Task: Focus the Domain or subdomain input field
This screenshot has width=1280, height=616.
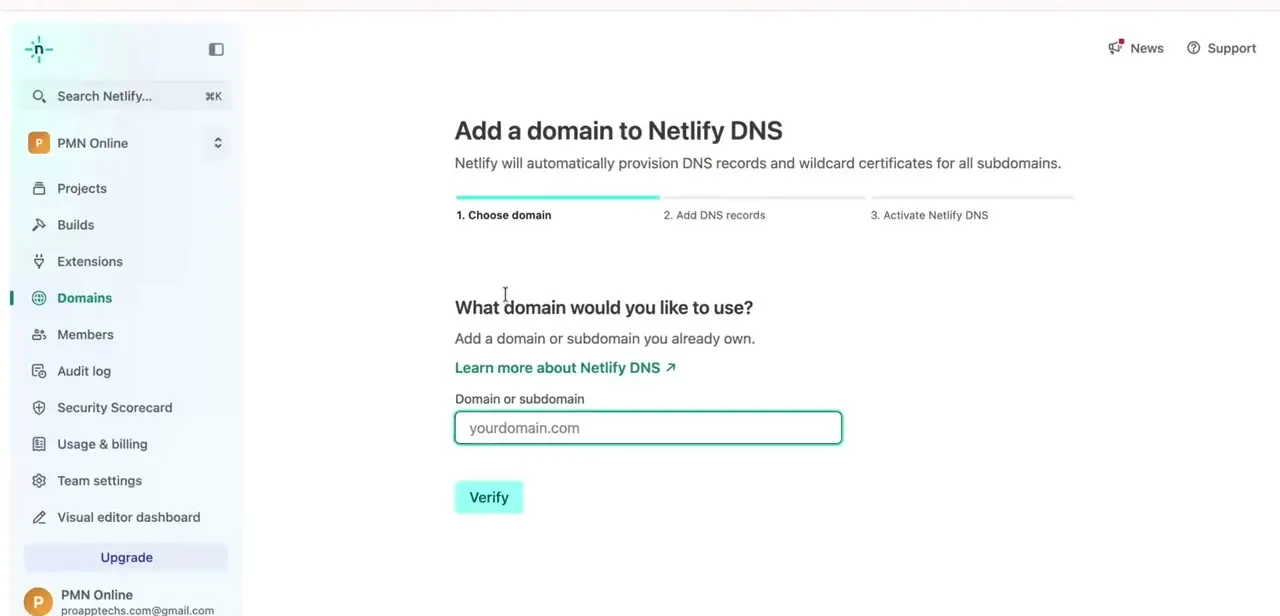Action: [648, 428]
